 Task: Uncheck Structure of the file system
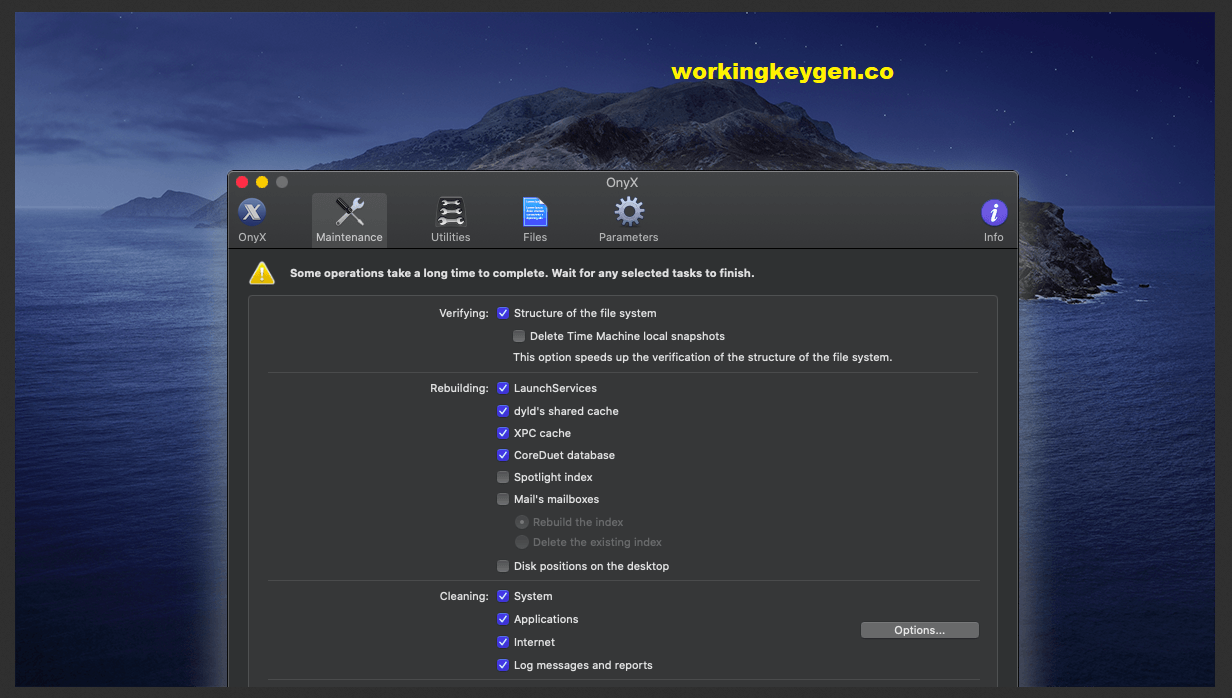click(x=503, y=313)
